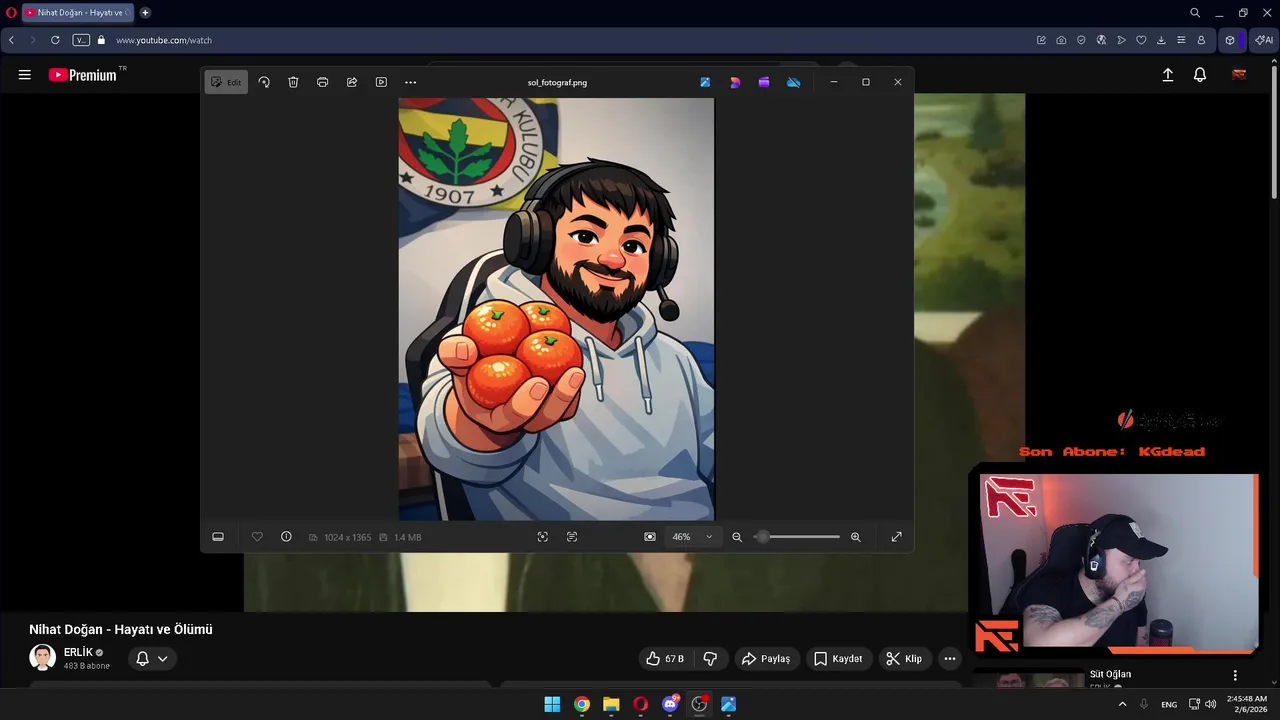Start slideshow in Photos viewer
Viewport: 1280px width, 720px height.
(381, 82)
